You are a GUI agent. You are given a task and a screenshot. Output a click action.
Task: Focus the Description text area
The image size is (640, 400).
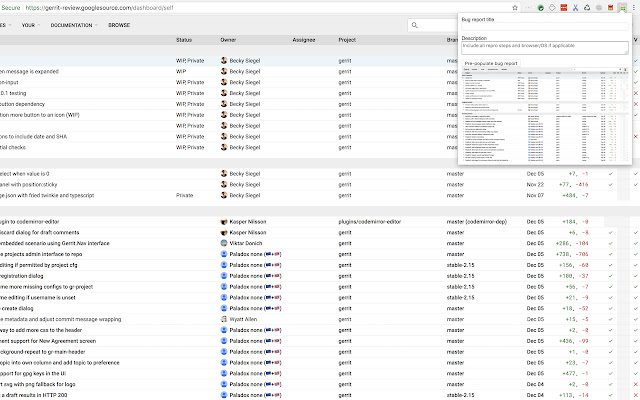[x=545, y=48]
